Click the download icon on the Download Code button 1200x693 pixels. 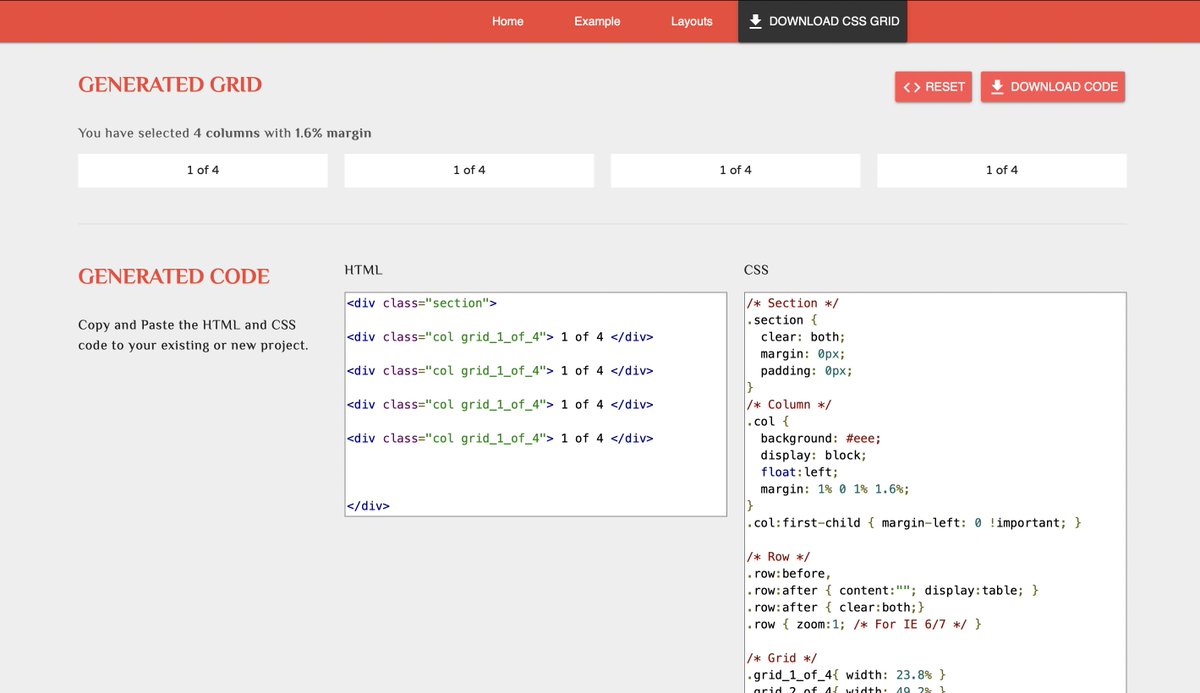point(997,87)
